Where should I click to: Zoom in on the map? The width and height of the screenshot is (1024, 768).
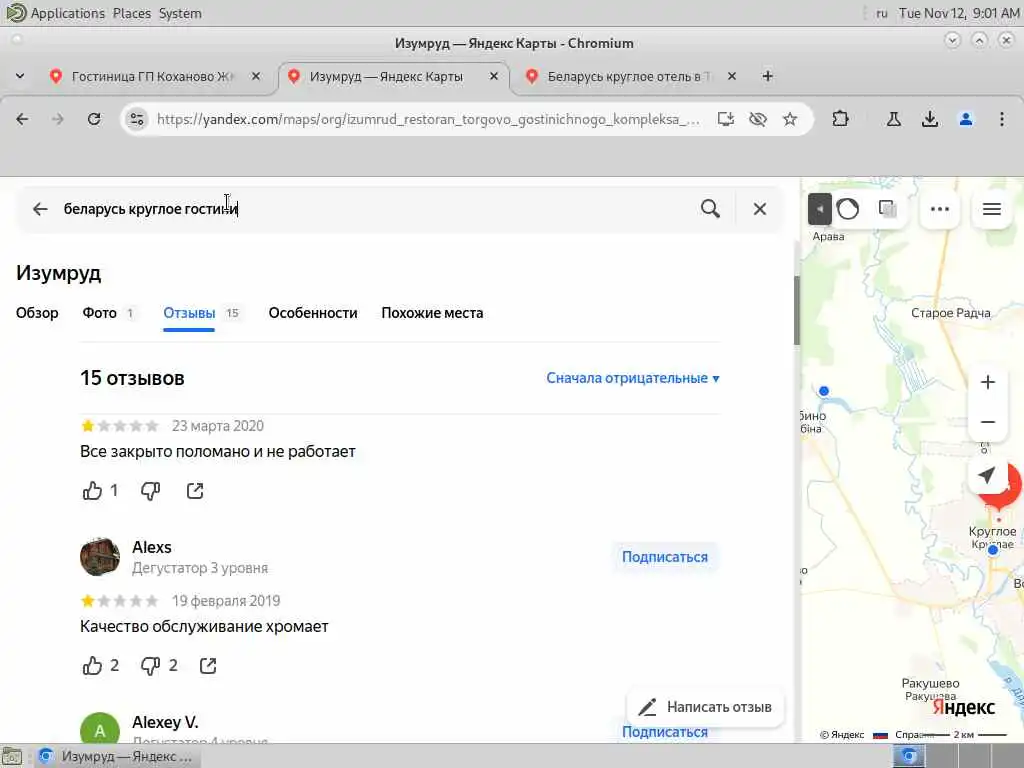coord(987,382)
